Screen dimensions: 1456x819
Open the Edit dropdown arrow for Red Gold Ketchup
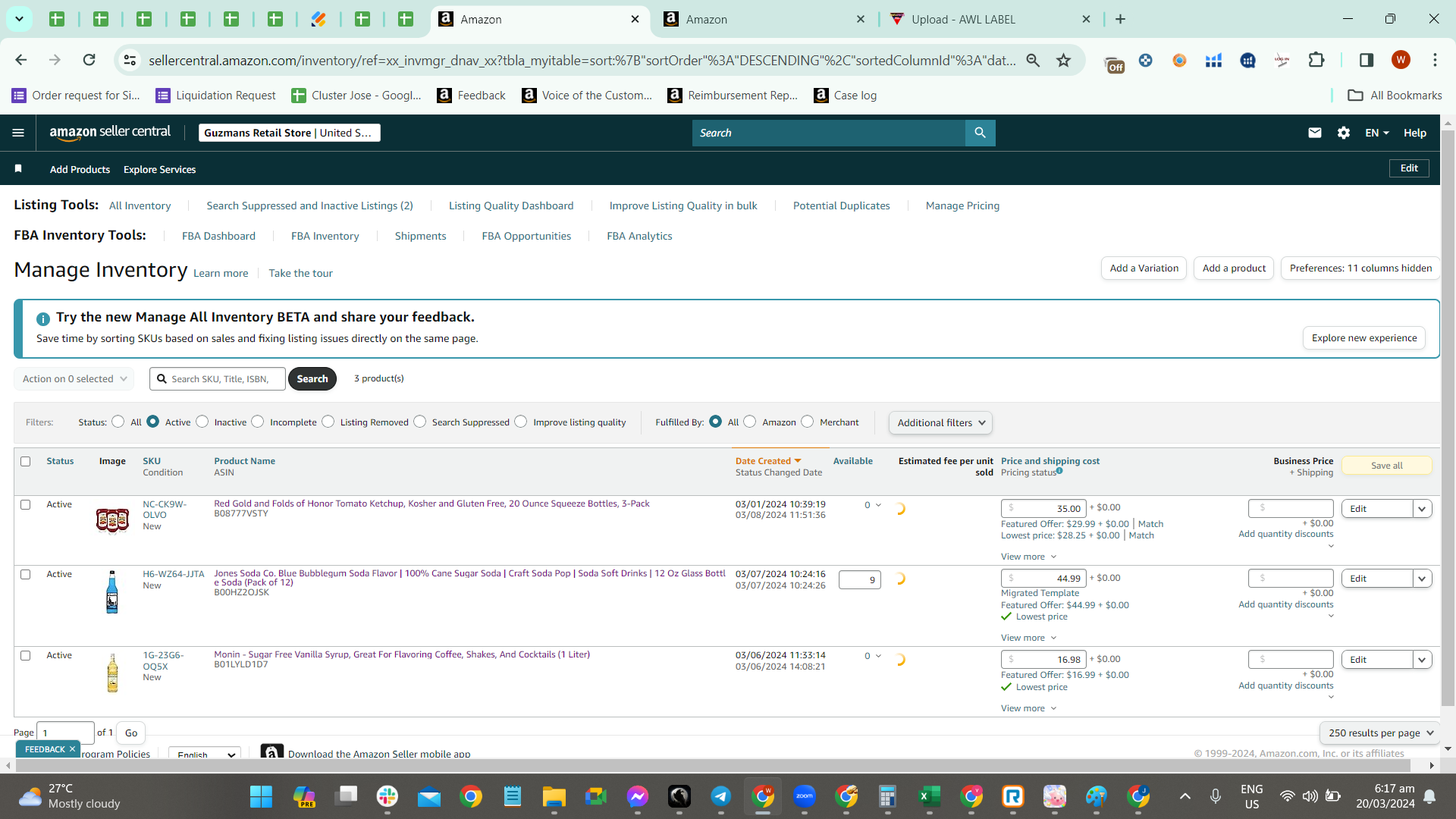click(1422, 509)
